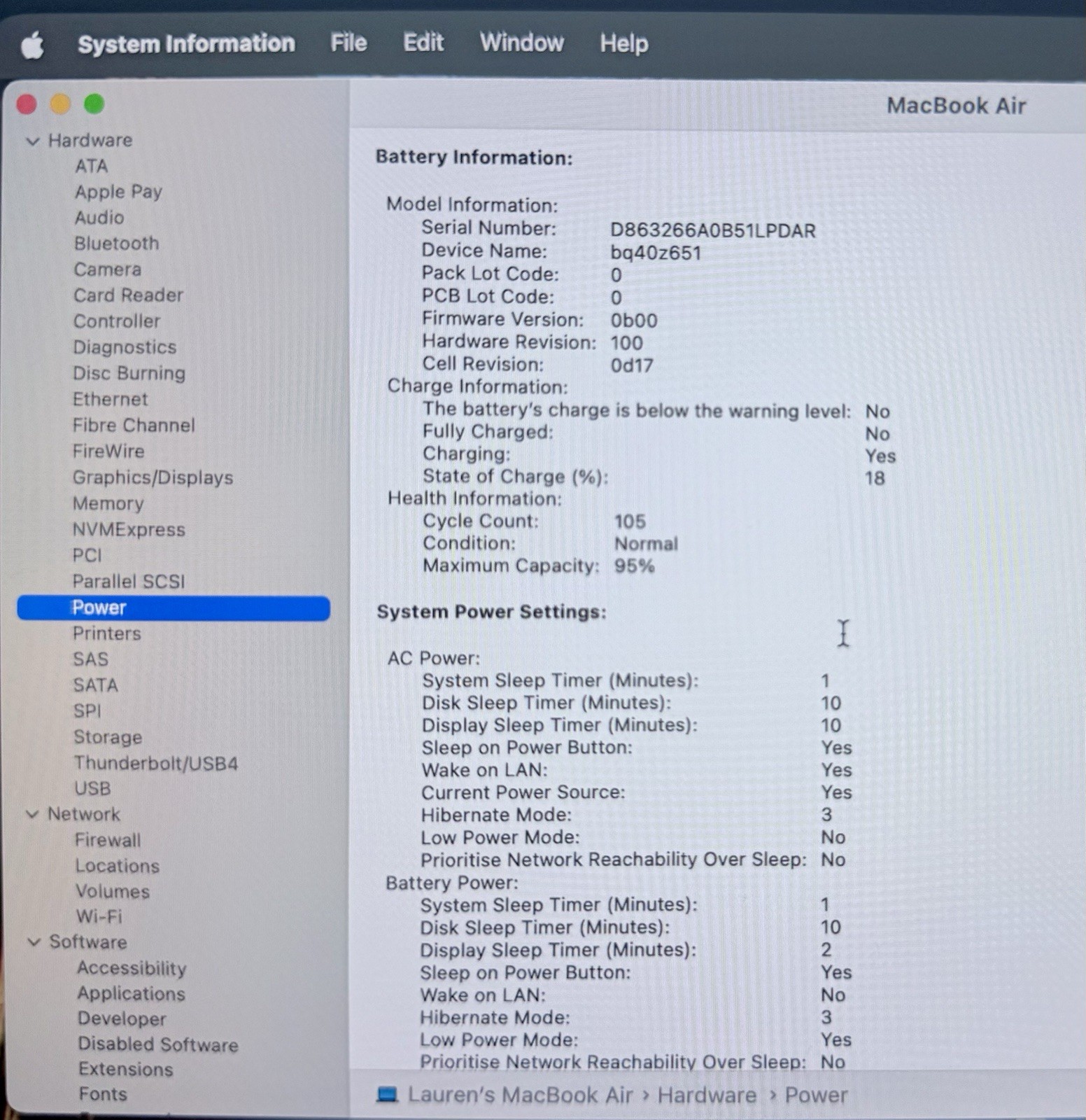This screenshot has height=1120, width=1086.
Task: Select Bluetooth in the sidebar
Action: [x=116, y=244]
